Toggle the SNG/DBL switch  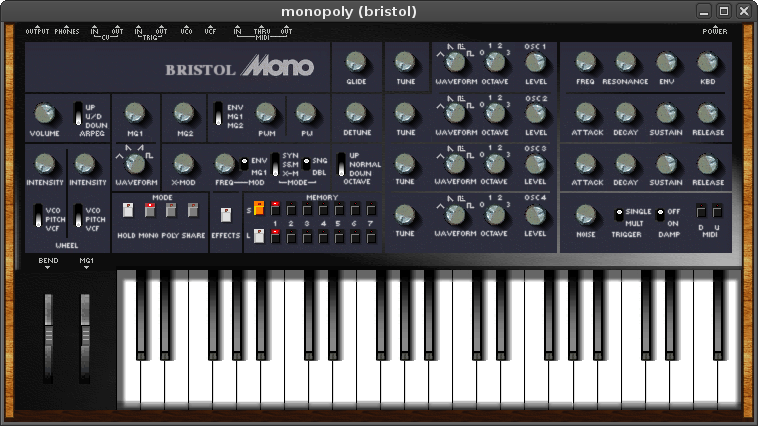(x=306, y=164)
